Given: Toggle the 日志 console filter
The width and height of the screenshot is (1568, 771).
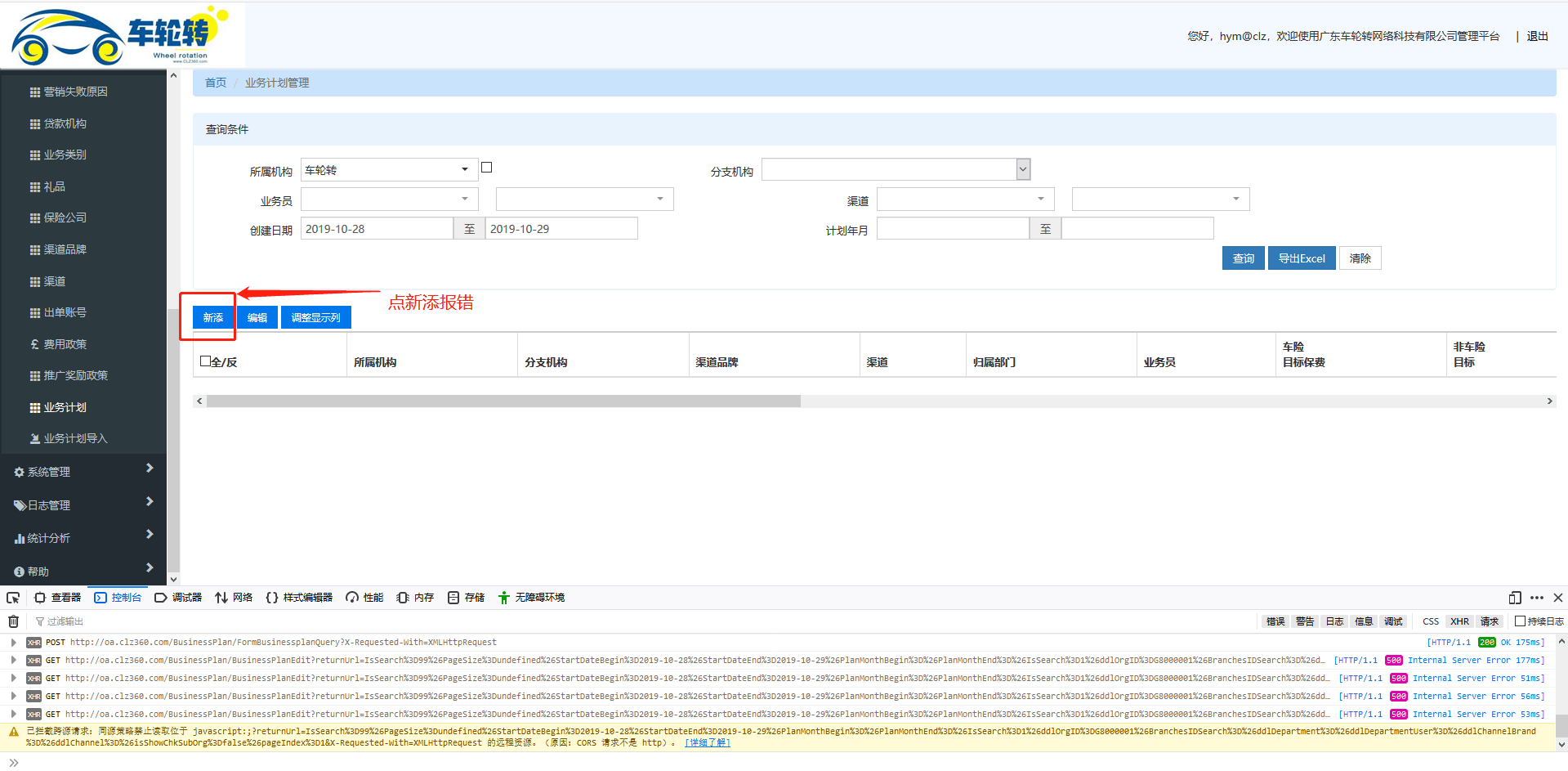Looking at the screenshot, I should click(1334, 621).
